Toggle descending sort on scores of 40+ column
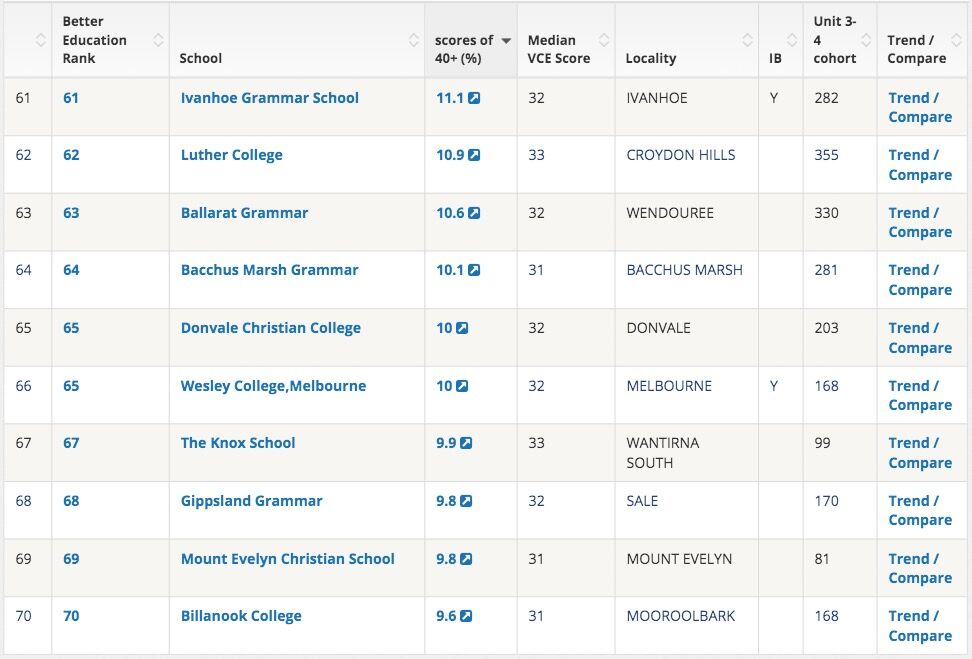The image size is (972, 659). (506, 40)
